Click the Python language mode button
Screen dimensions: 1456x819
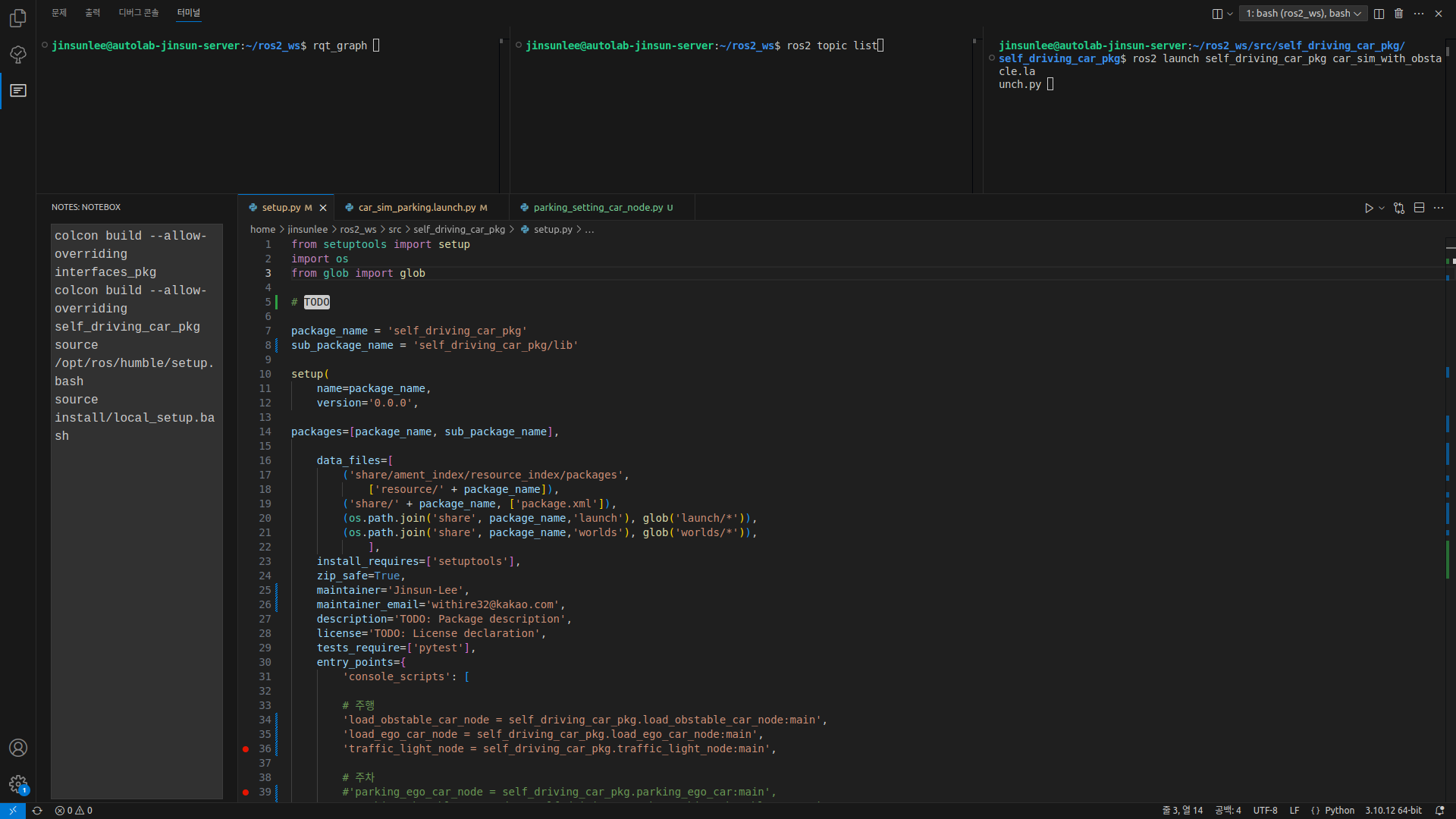1339,811
